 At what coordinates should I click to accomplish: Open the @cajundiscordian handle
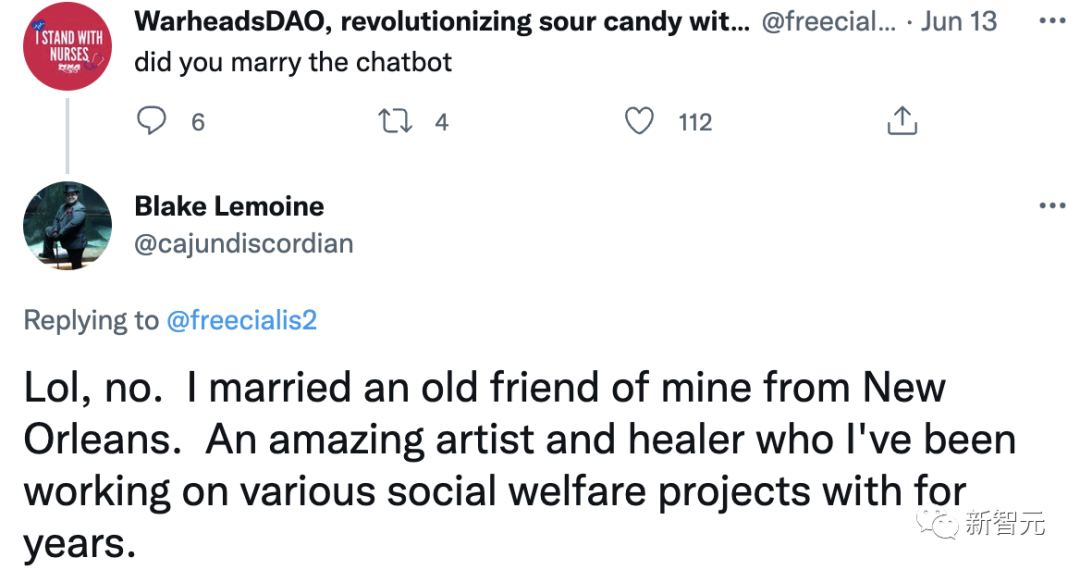(243, 243)
